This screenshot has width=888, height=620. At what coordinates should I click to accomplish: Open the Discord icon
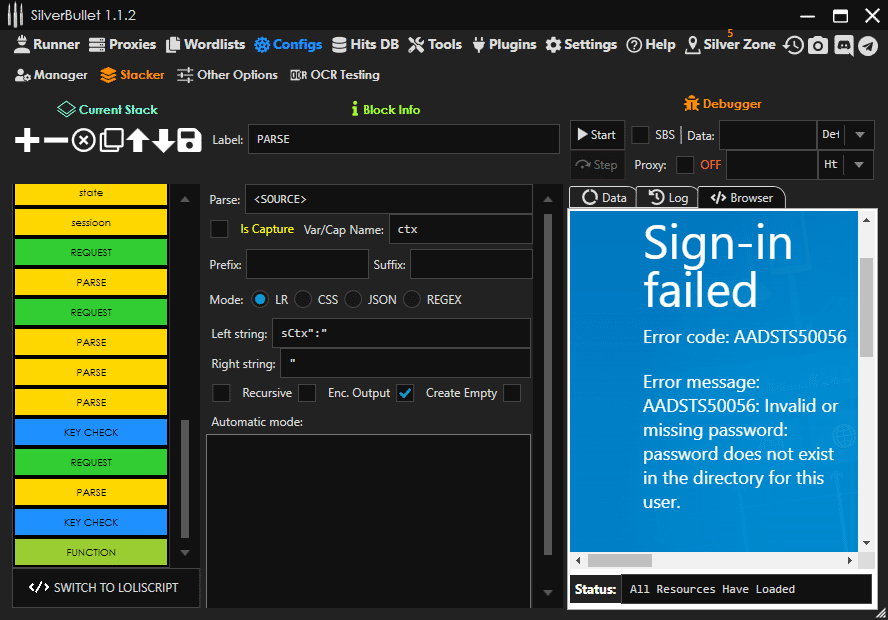point(843,45)
